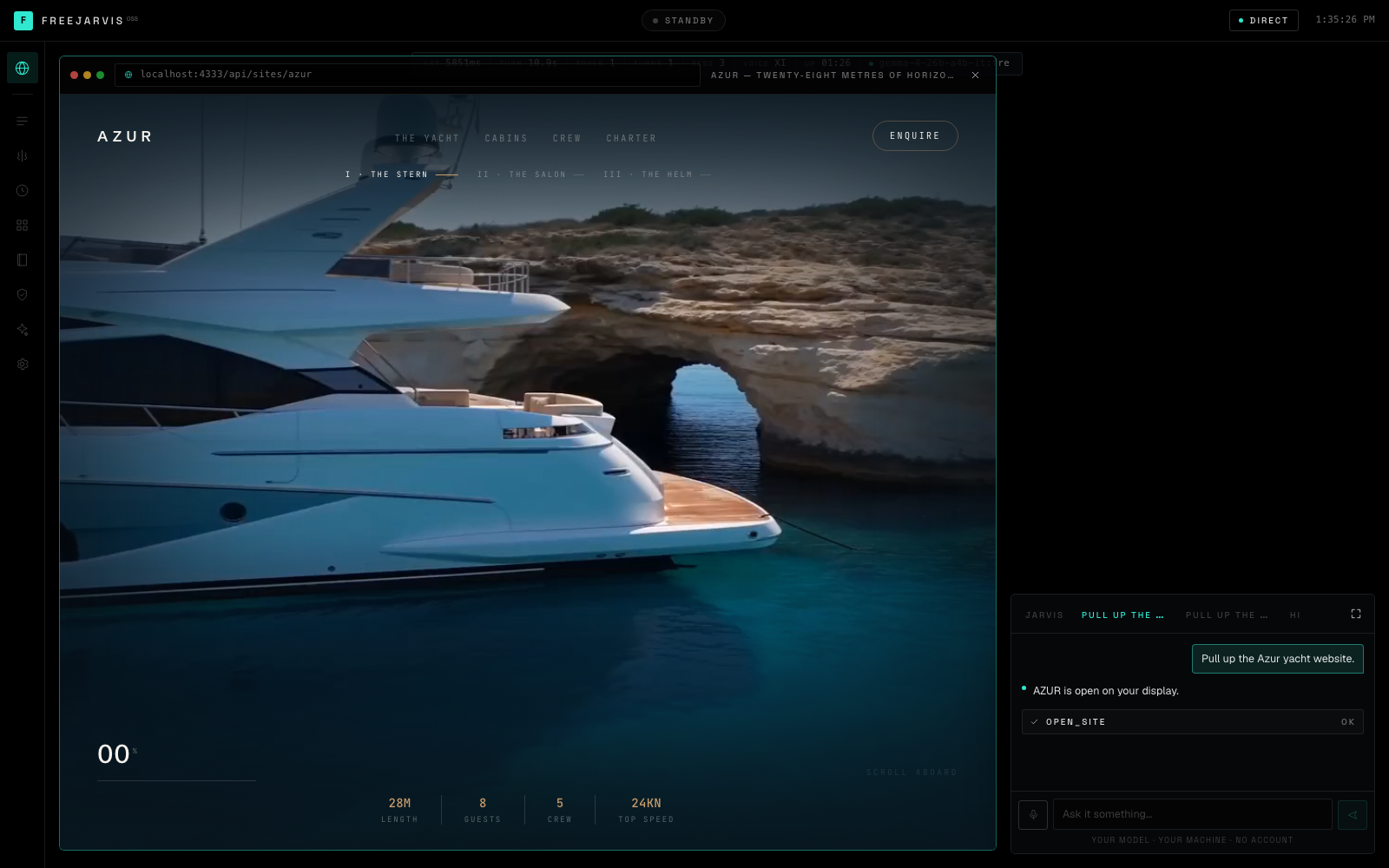1389x868 pixels.
Task: Select the grey inactive PULL UP THE tab
Action: pyautogui.click(x=1227, y=615)
